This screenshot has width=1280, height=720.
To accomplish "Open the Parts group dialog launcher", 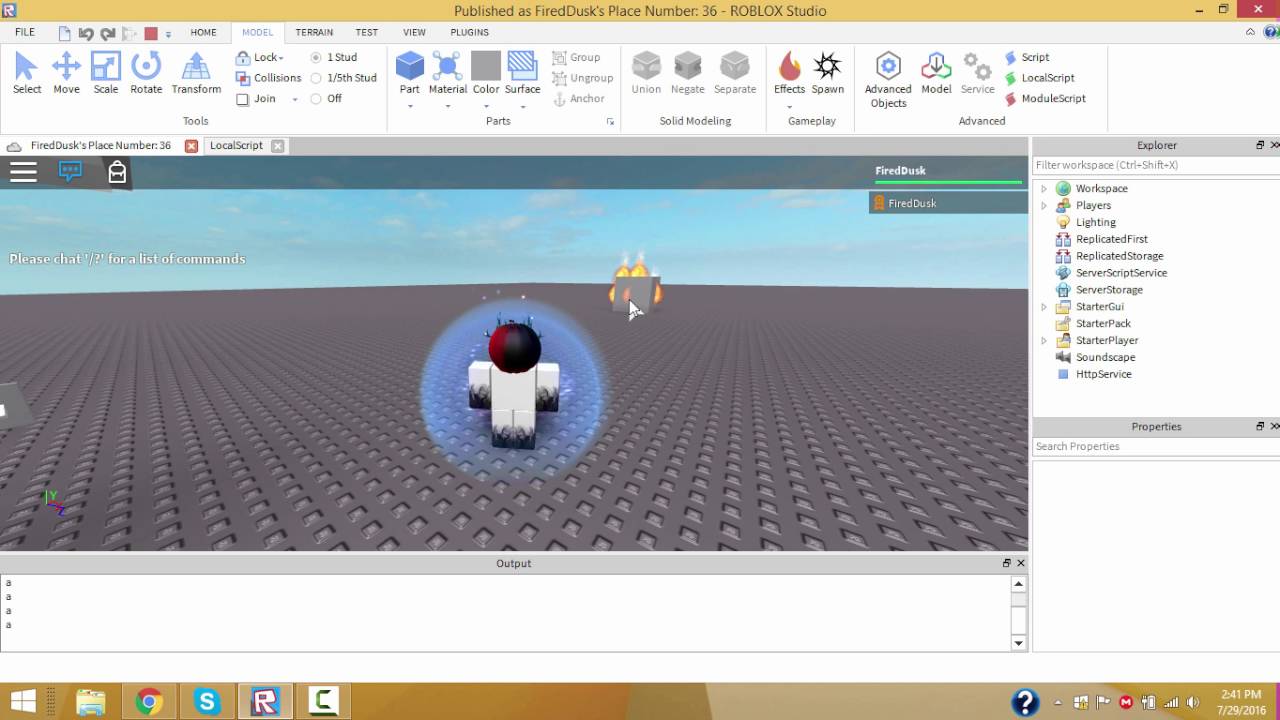I will point(610,122).
